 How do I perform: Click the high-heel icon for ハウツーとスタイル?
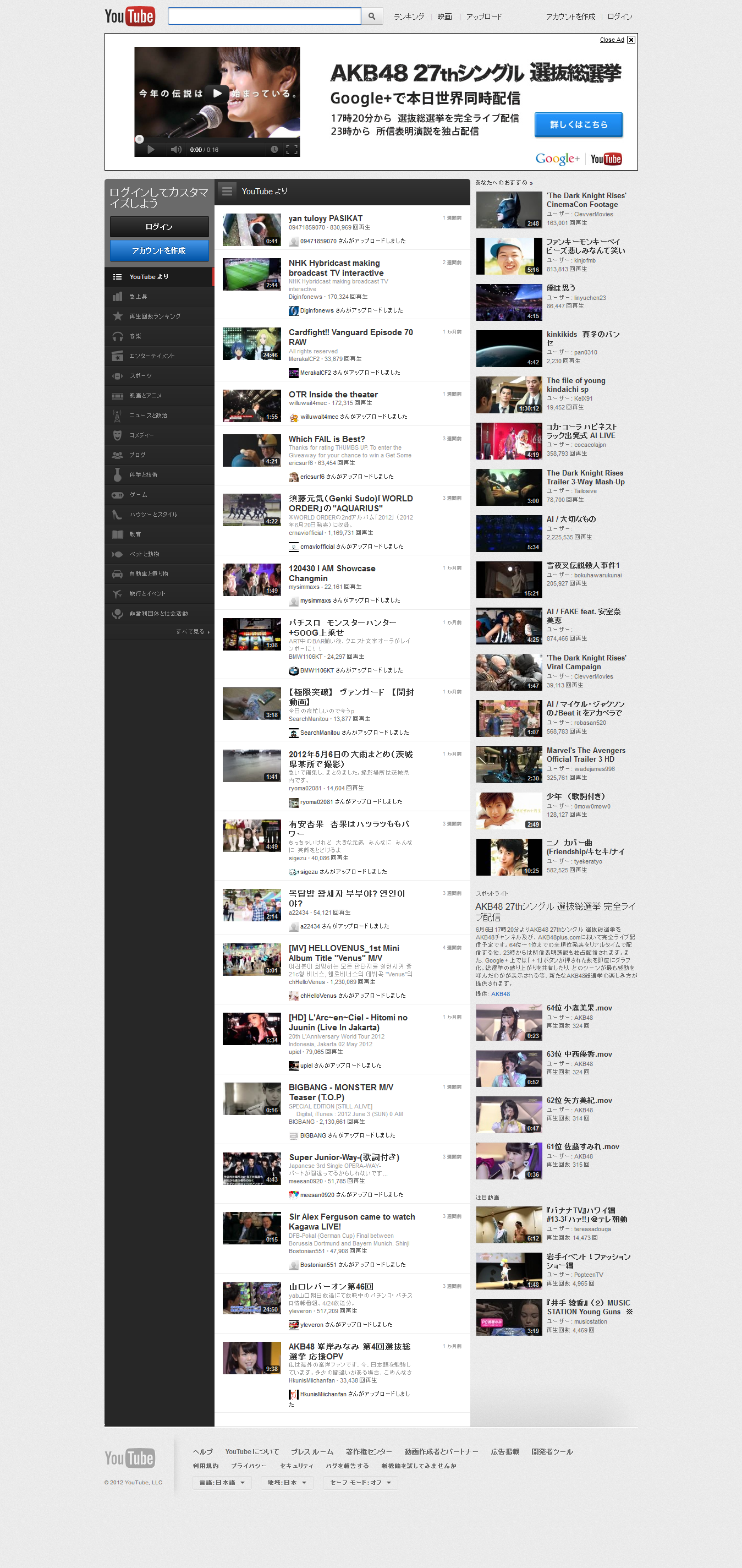pyautogui.click(x=117, y=515)
